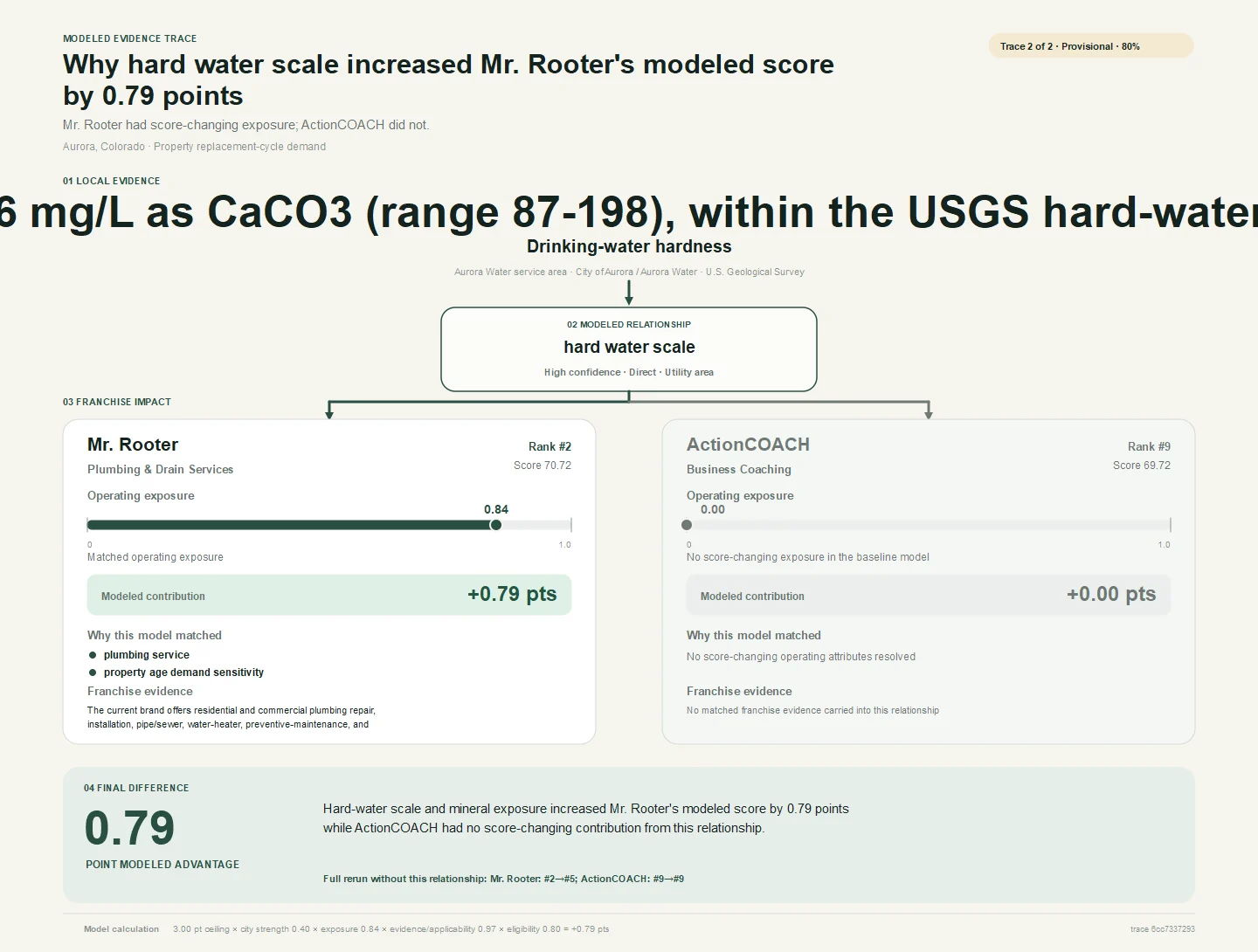Click the Rank #2 label

(x=550, y=446)
